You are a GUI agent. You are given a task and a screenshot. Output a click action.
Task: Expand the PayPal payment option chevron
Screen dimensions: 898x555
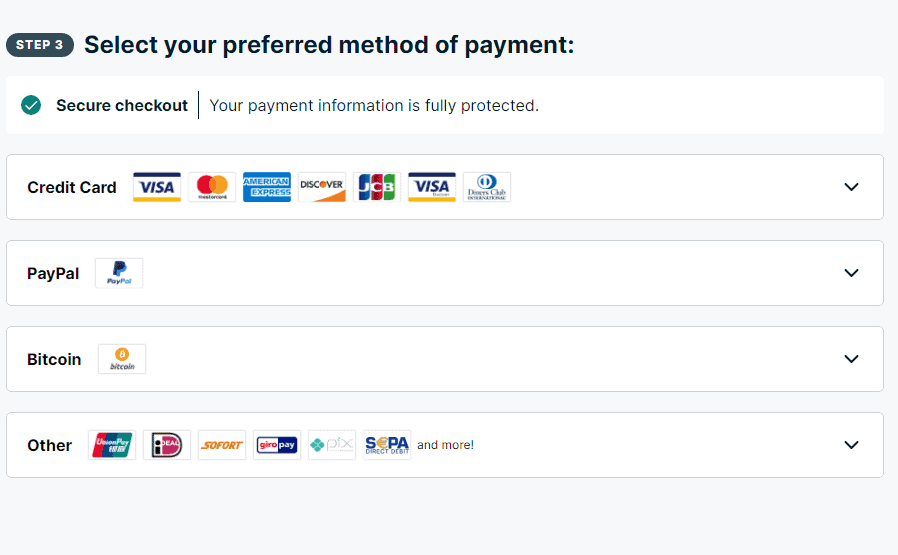[852, 273]
